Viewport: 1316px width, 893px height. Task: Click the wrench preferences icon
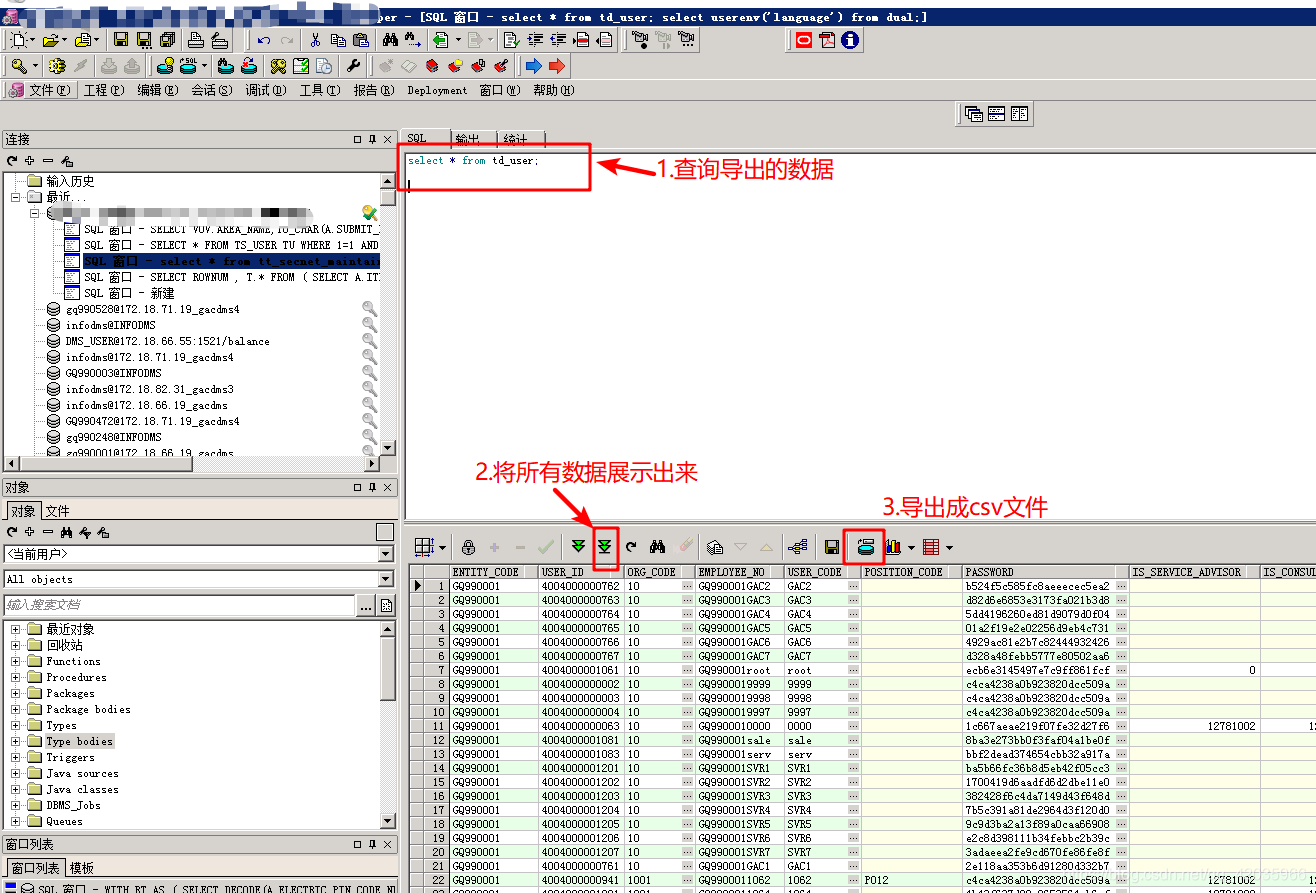pyautogui.click(x=352, y=66)
